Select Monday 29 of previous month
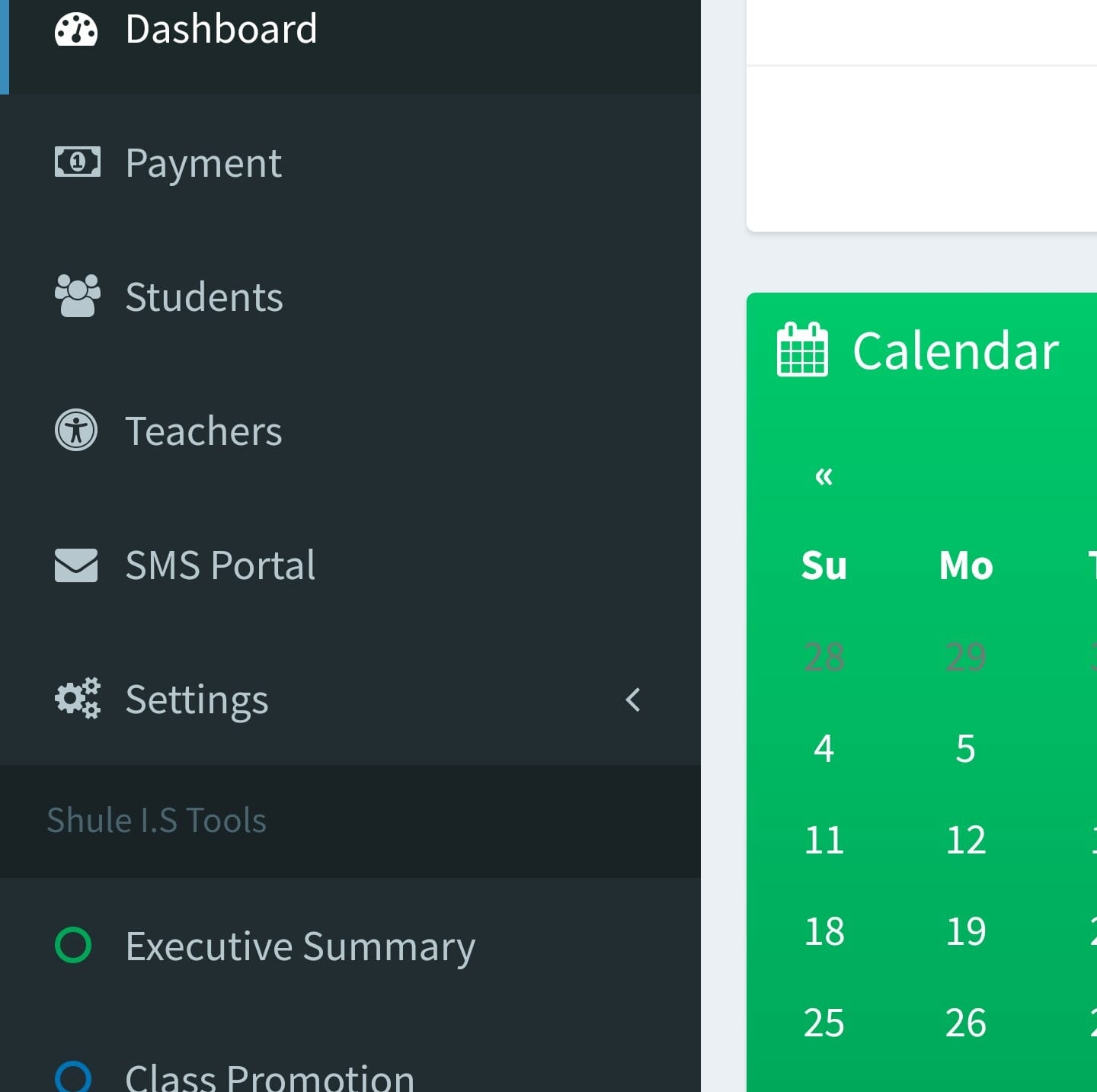The width and height of the screenshot is (1097, 1092). click(x=966, y=657)
